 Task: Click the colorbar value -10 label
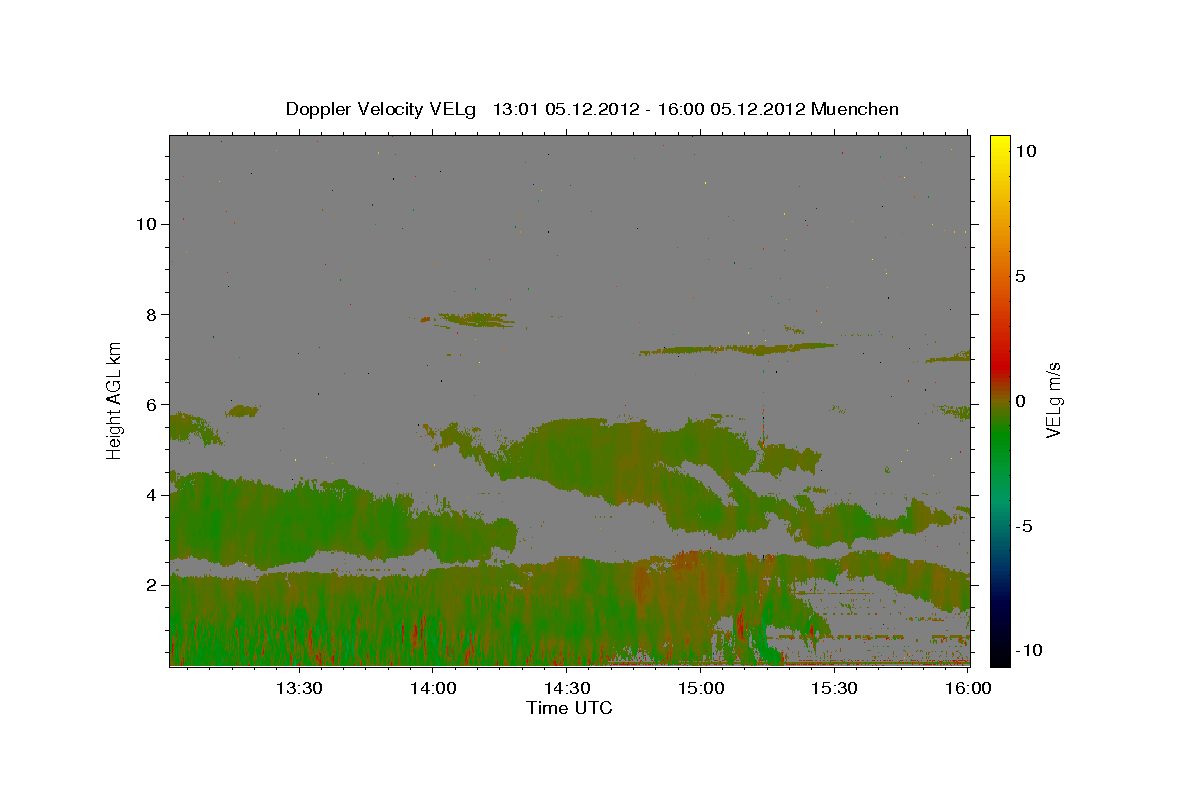1028,650
